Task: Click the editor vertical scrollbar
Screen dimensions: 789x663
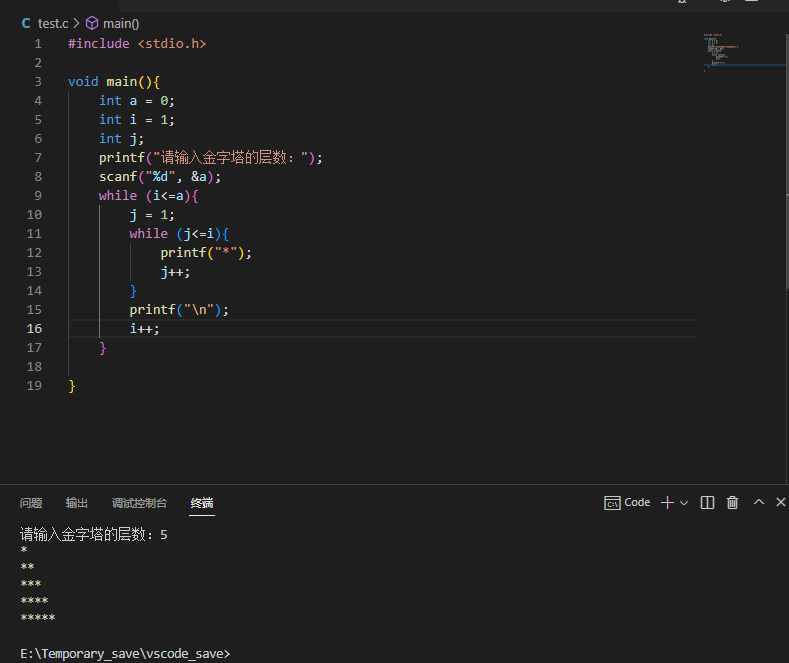Action: (786, 161)
